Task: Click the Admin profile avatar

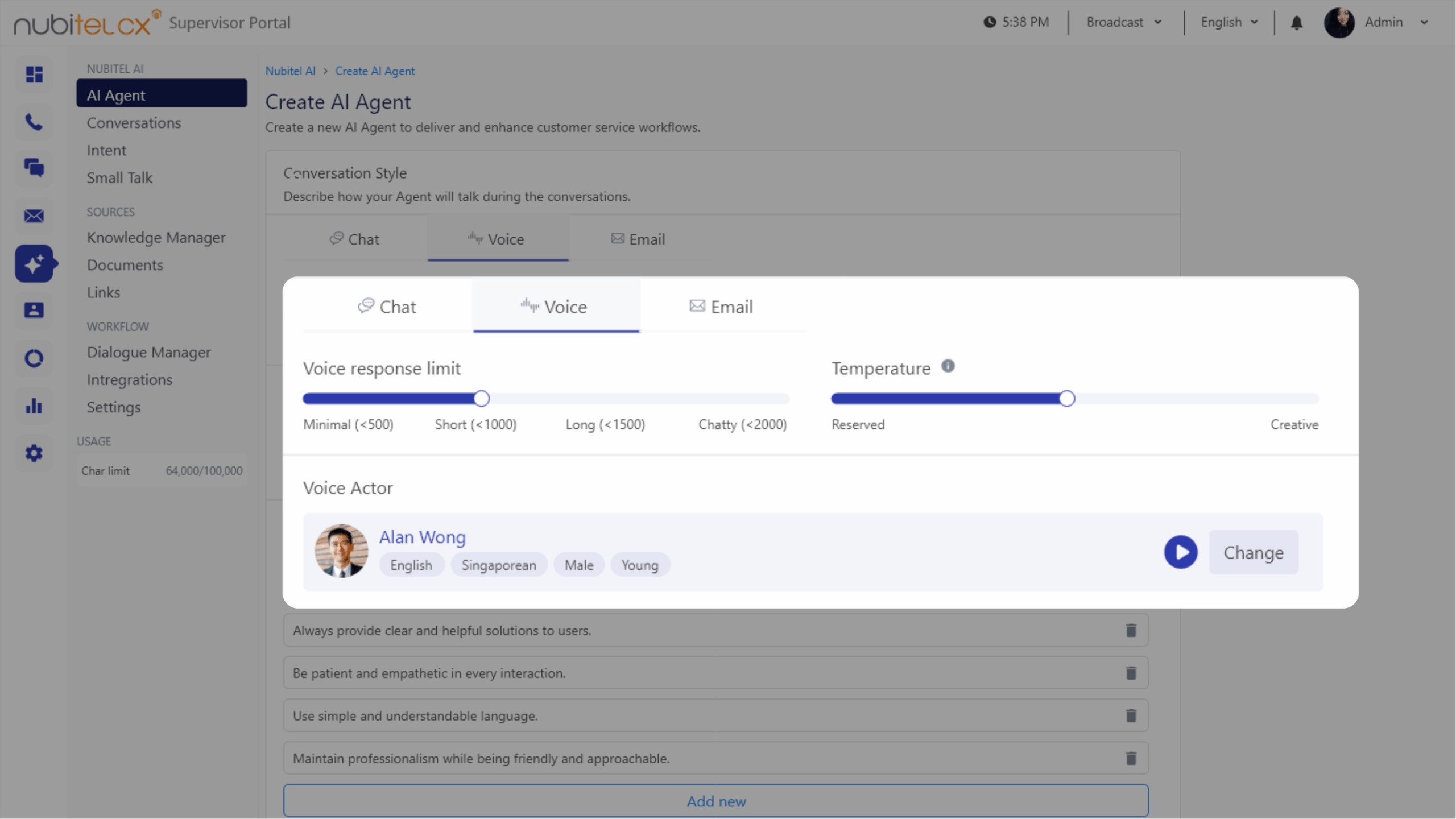Action: click(x=1339, y=23)
